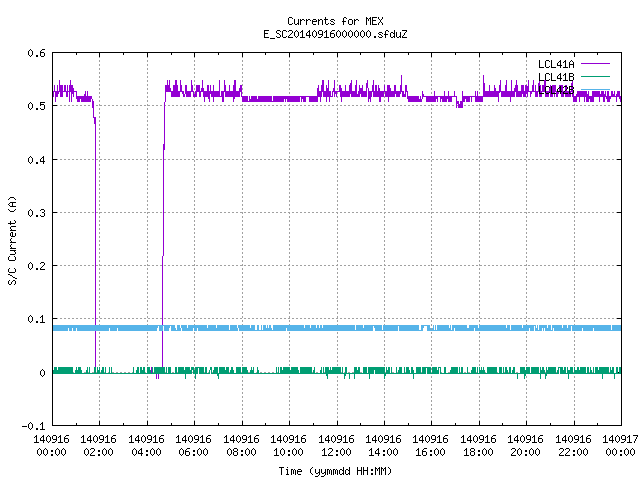Click the LCL41B legend label

(x=556, y=77)
